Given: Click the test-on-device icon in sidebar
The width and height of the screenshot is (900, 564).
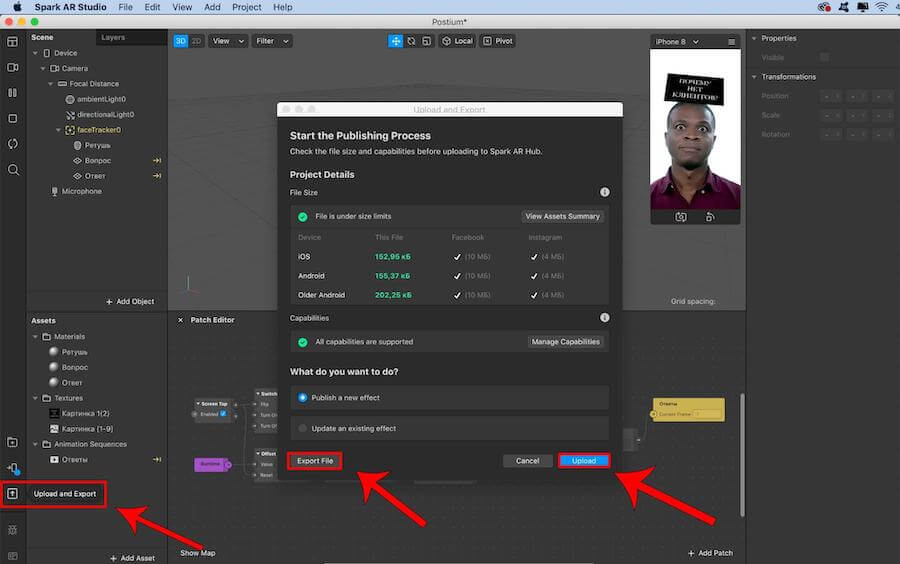Looking at the screenshot, I should [x=13, y=468].
